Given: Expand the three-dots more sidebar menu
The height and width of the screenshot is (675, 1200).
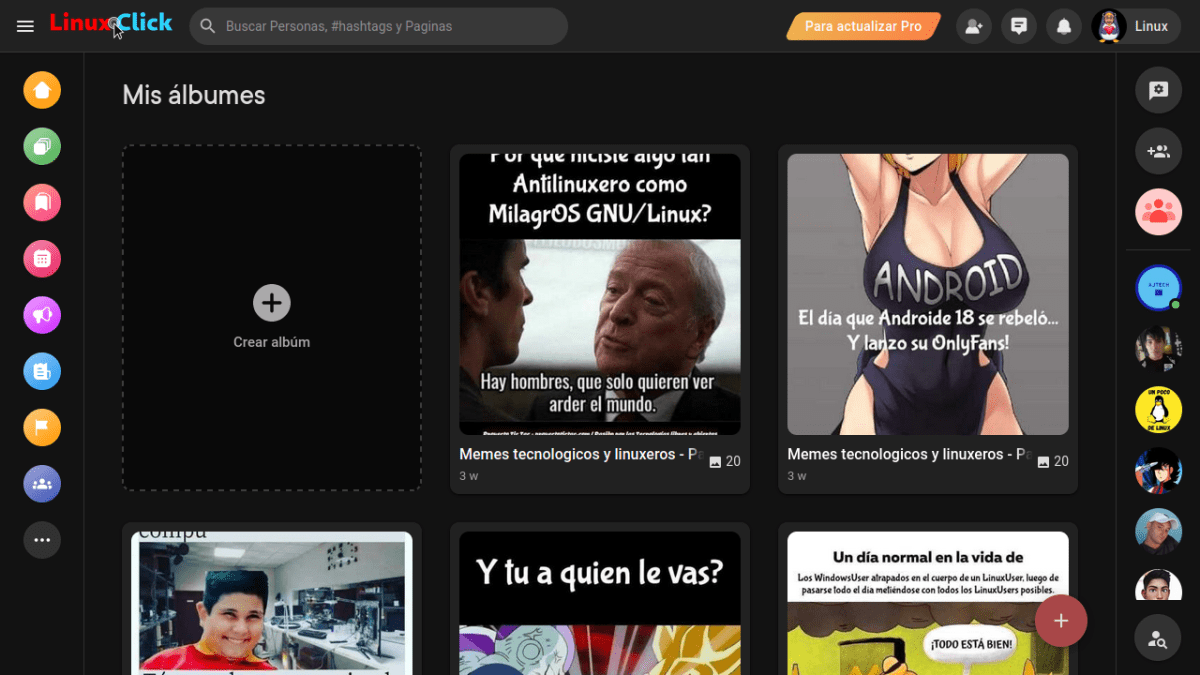Looking at the screenshot, I should (42, 540).
